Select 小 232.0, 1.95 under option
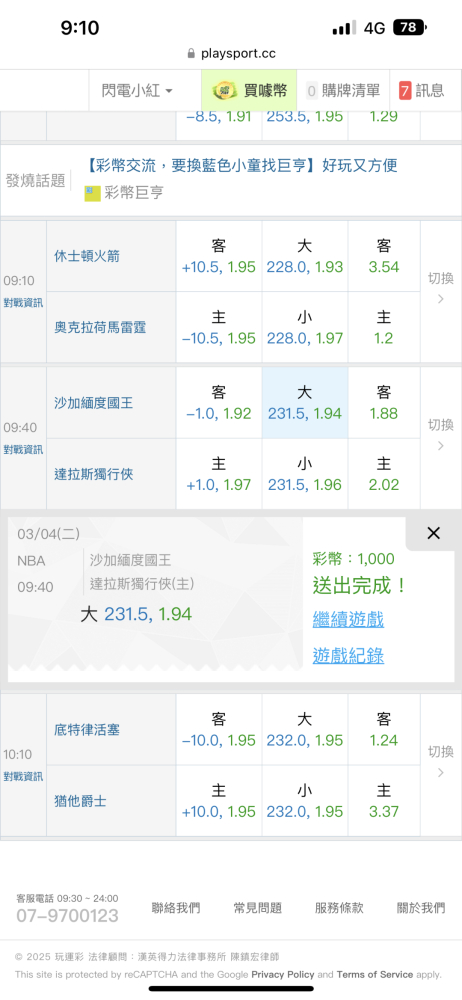 point(304,801)
